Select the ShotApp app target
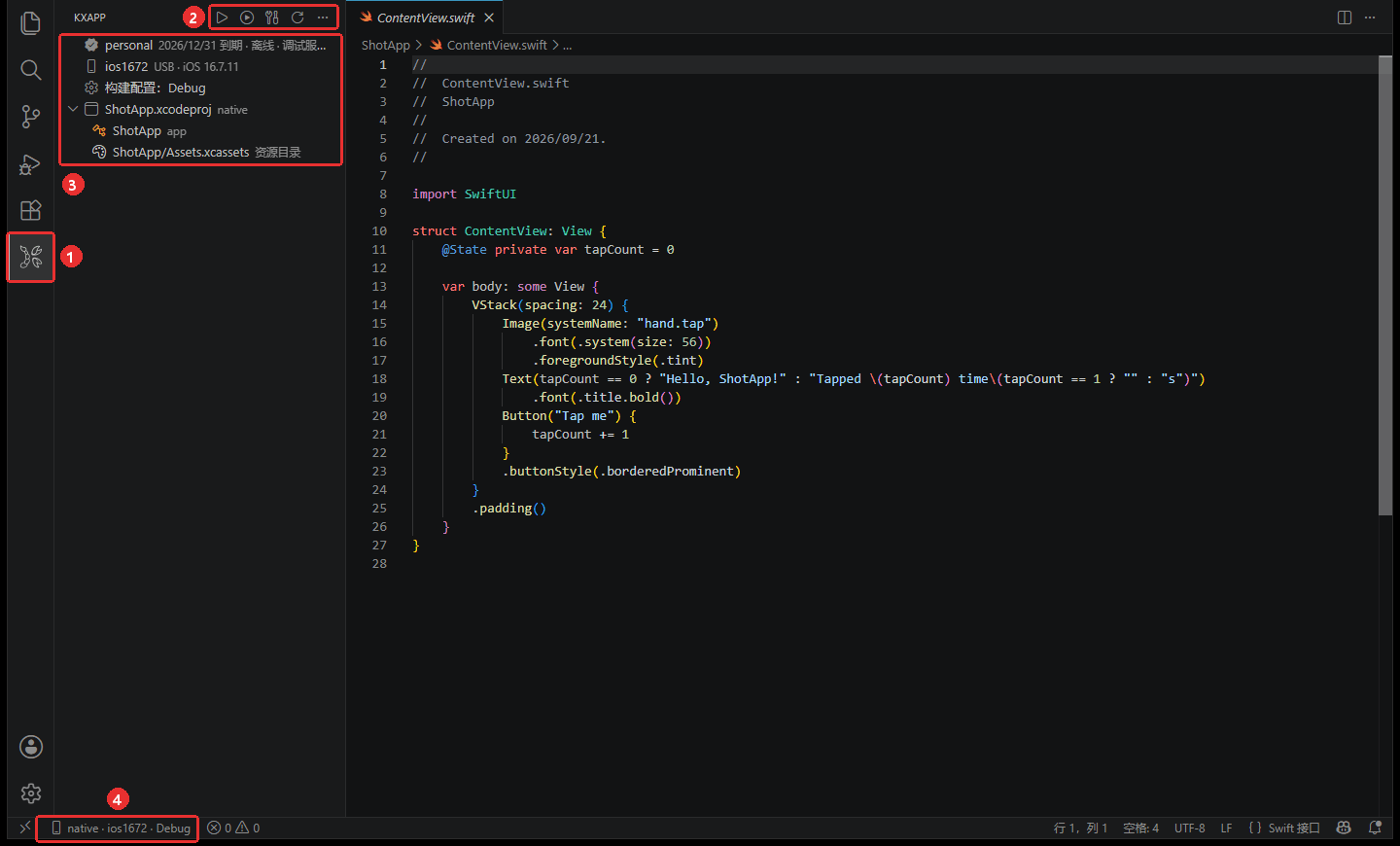The width and height of the screenshot is (1400, 846). click(x=199, y=131)
